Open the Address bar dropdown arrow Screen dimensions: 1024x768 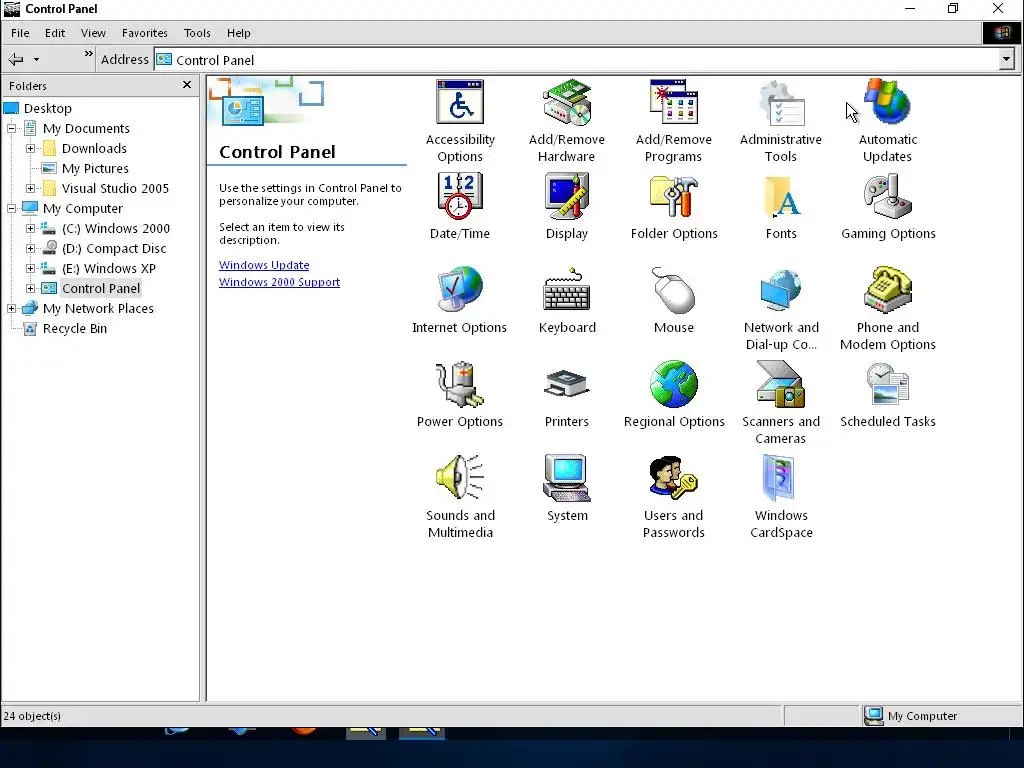(1006, 60)
